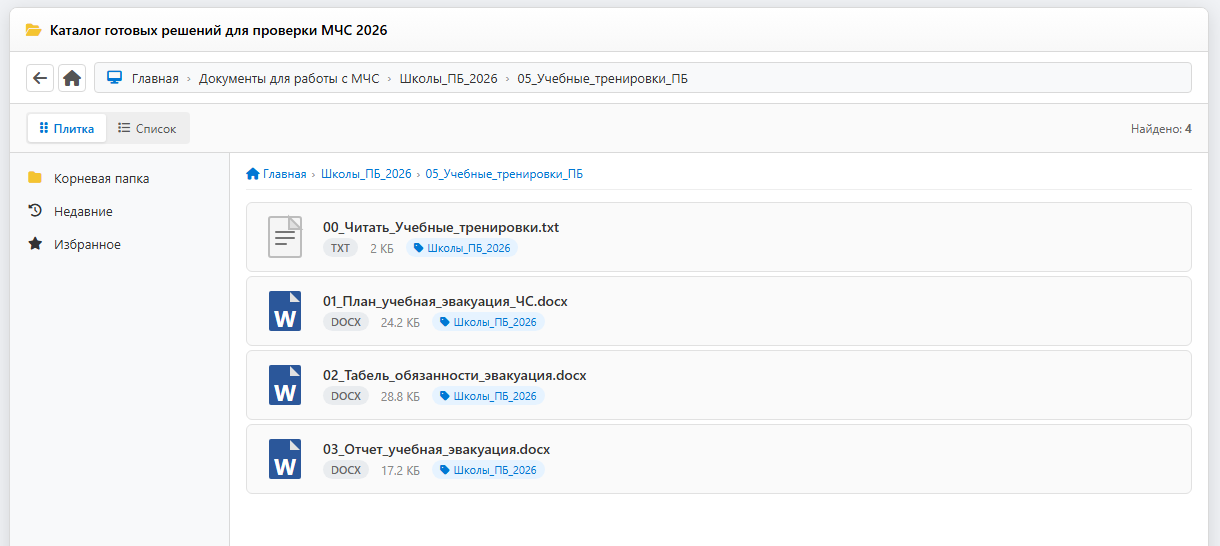The width and height of the screenshot is (1220, 546).
Task: Click the title Каталог готовых решений для проверки МЧС 2026
Action: point(218,30)
